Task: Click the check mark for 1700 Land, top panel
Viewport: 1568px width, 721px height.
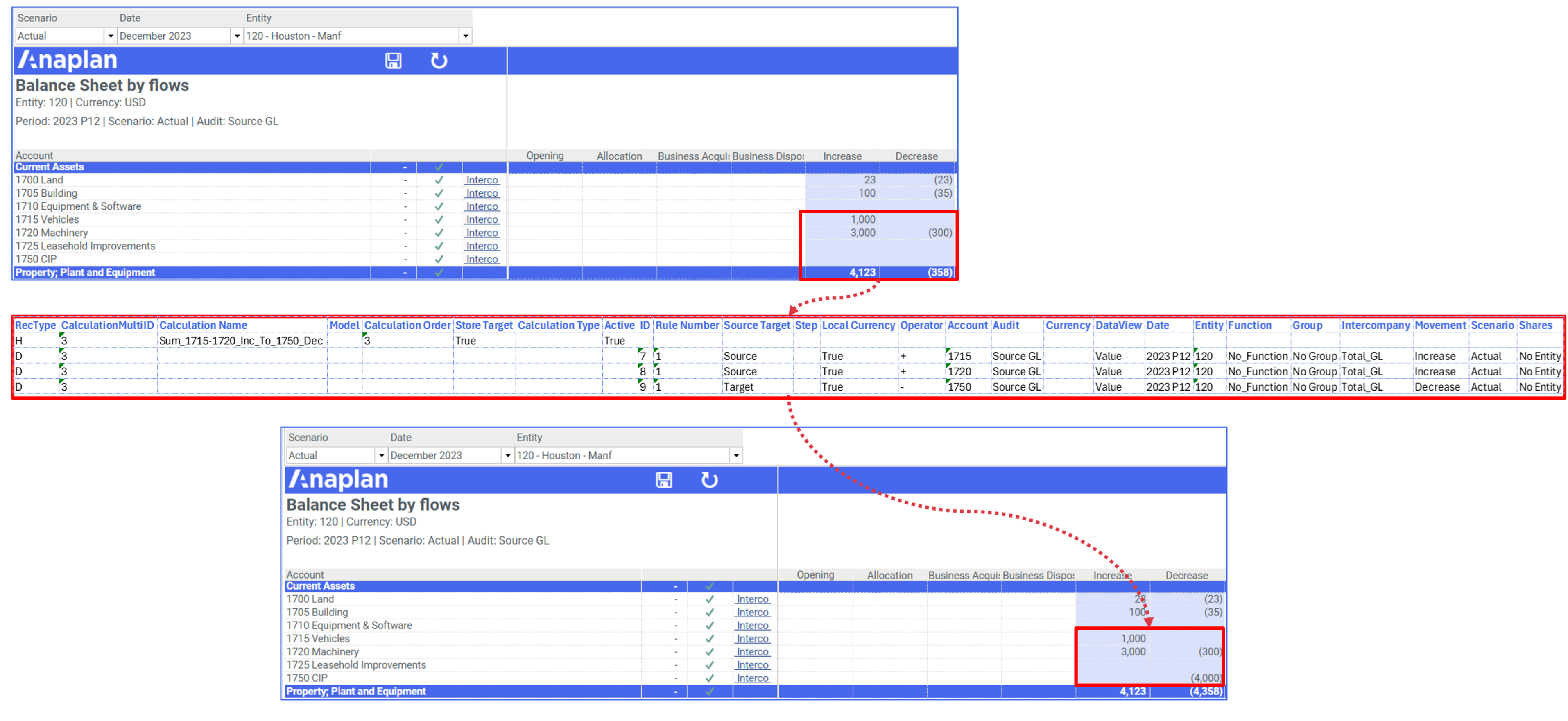Action: (x=439, y=180)
